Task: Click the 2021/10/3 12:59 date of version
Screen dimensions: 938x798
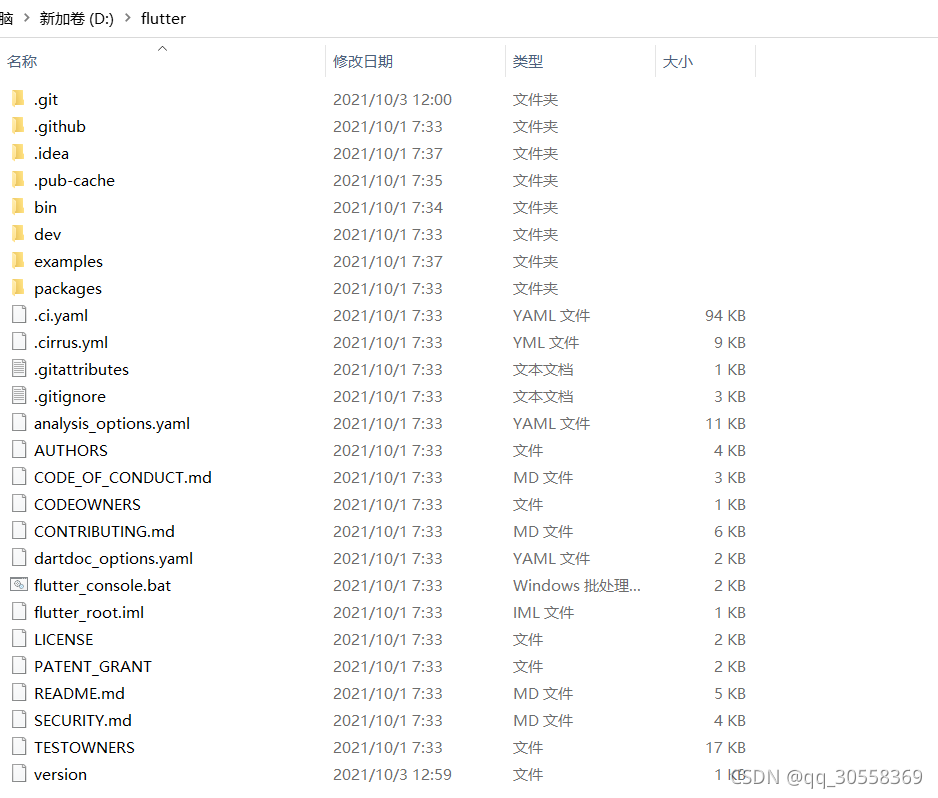Action: [392, 774]
